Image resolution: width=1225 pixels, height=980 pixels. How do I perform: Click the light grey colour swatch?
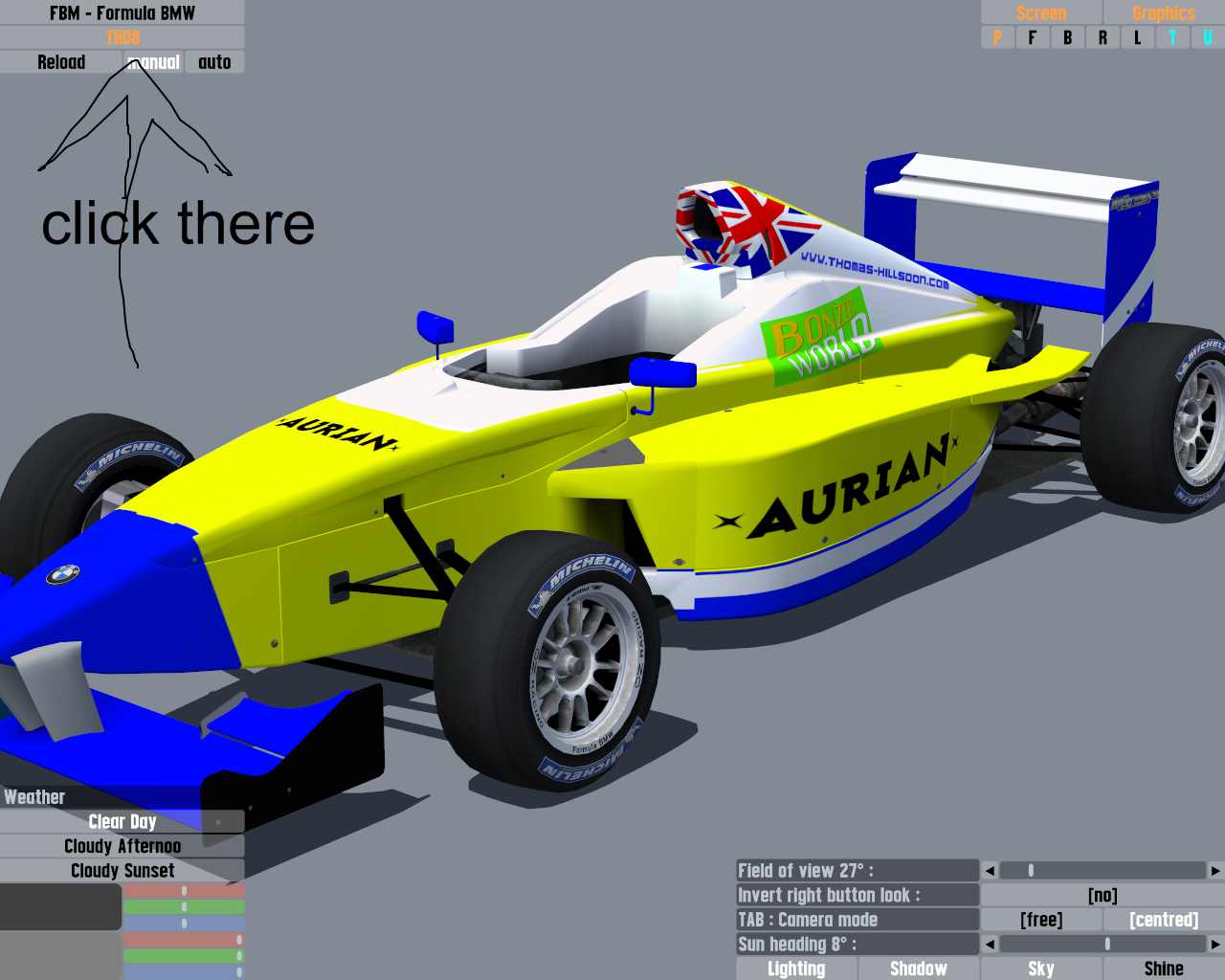coord(60,956)
